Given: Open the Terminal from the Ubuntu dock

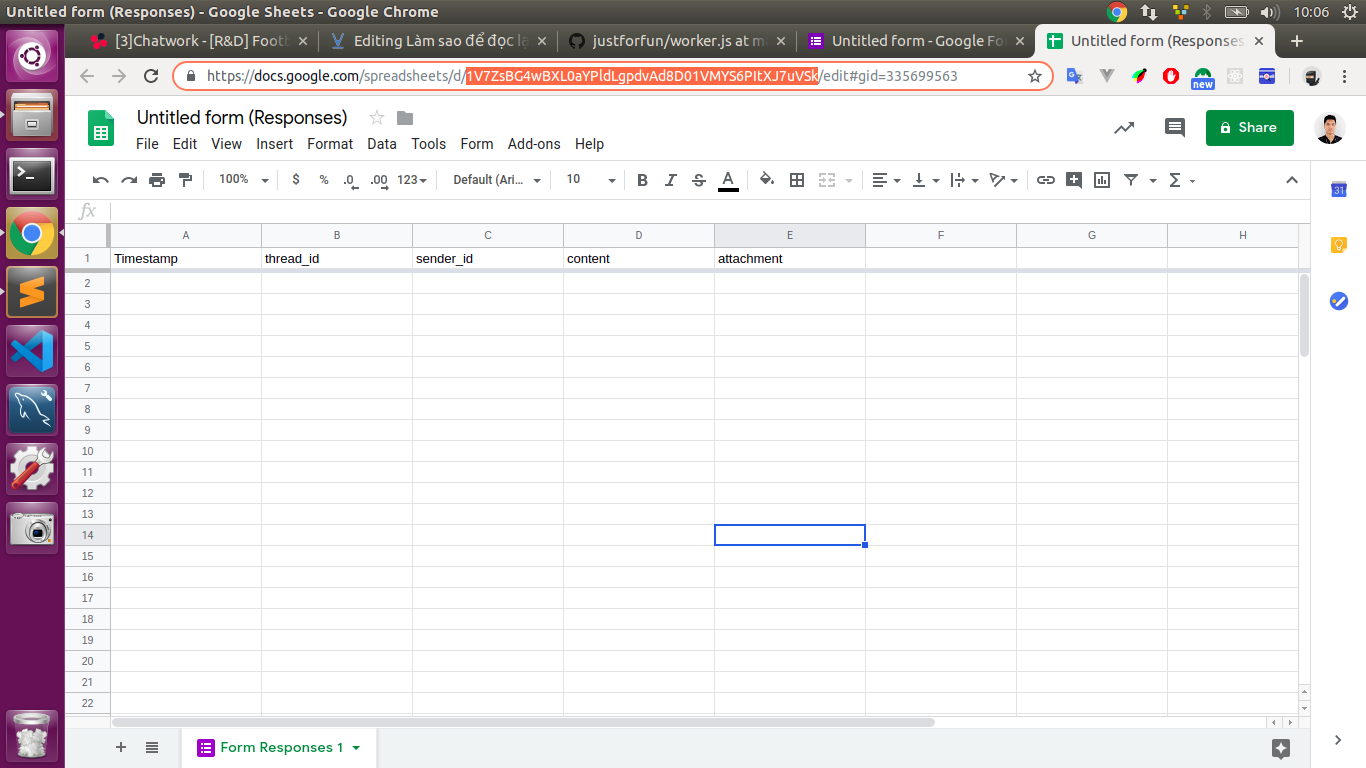Looking at the screenshot, I should point(32,175).
